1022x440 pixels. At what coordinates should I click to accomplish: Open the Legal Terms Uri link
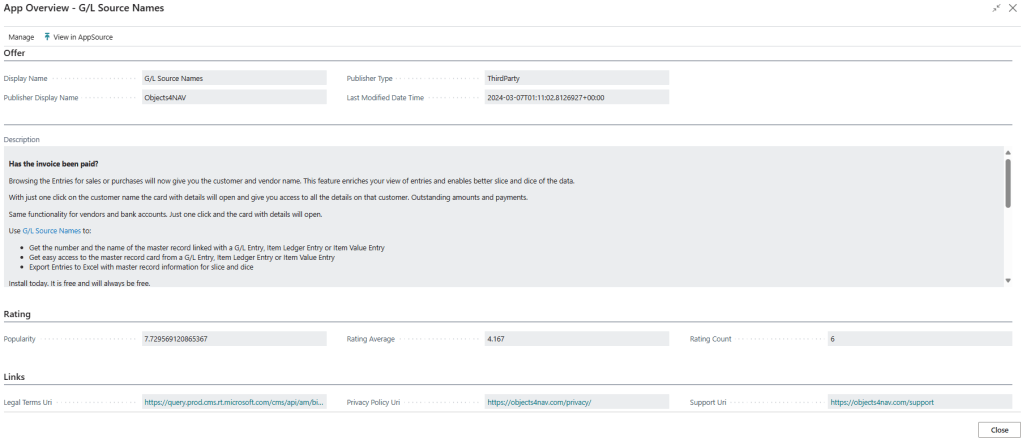pos(234,402)
